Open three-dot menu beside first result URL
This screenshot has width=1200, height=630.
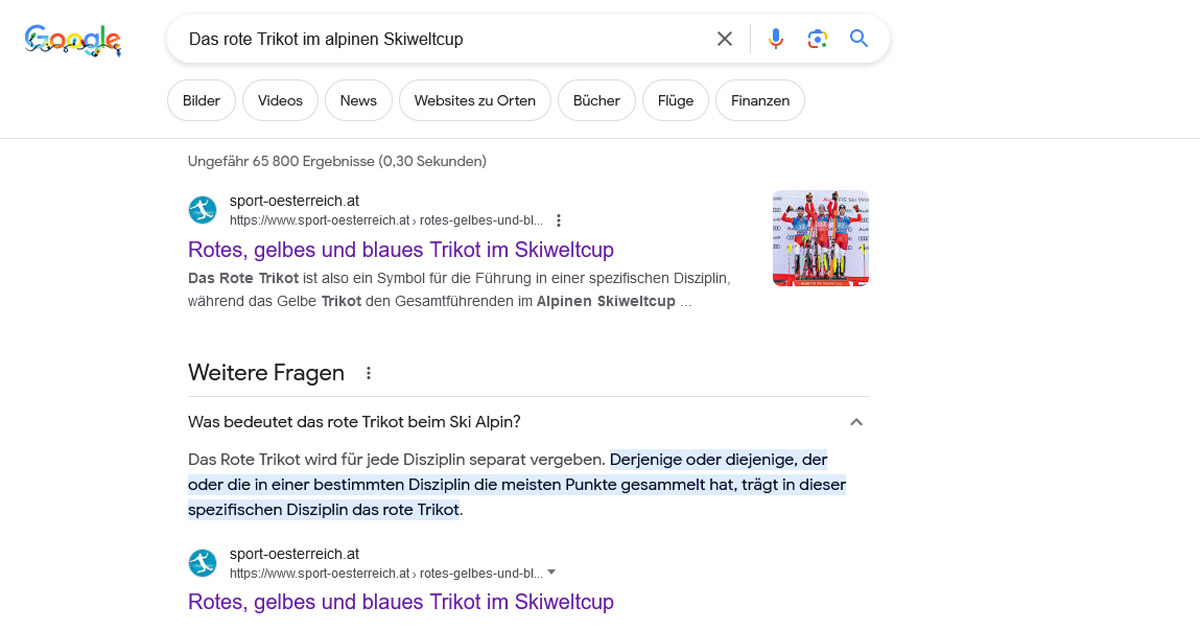click(559, 220)
